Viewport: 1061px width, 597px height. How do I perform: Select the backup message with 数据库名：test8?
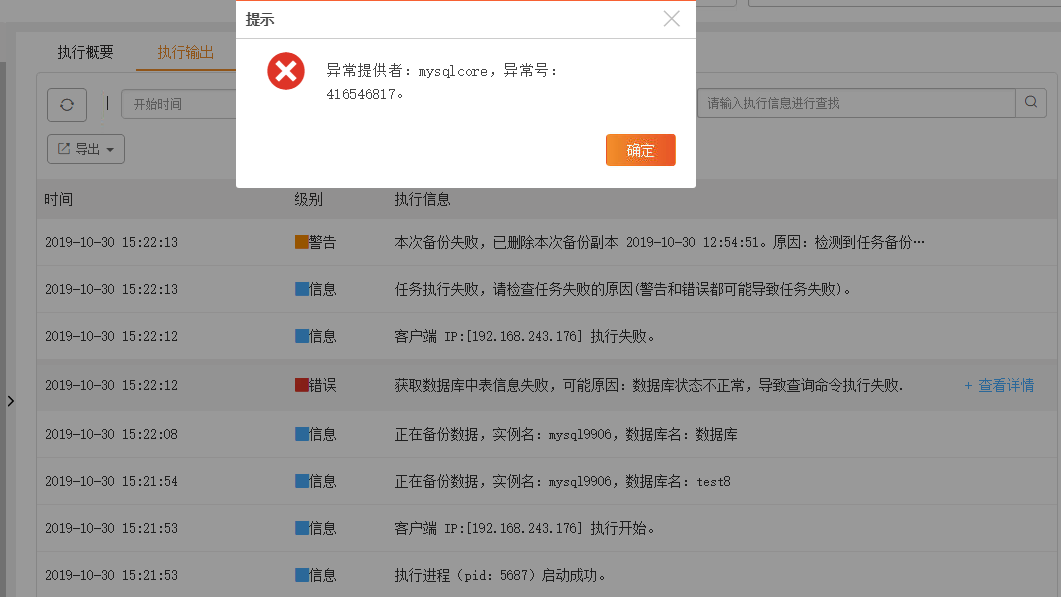[562, 481]
